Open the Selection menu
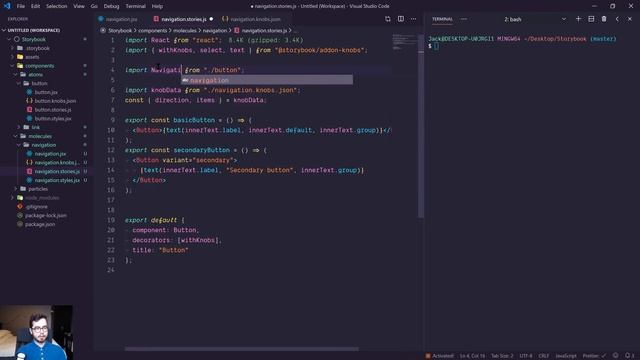 56,6
